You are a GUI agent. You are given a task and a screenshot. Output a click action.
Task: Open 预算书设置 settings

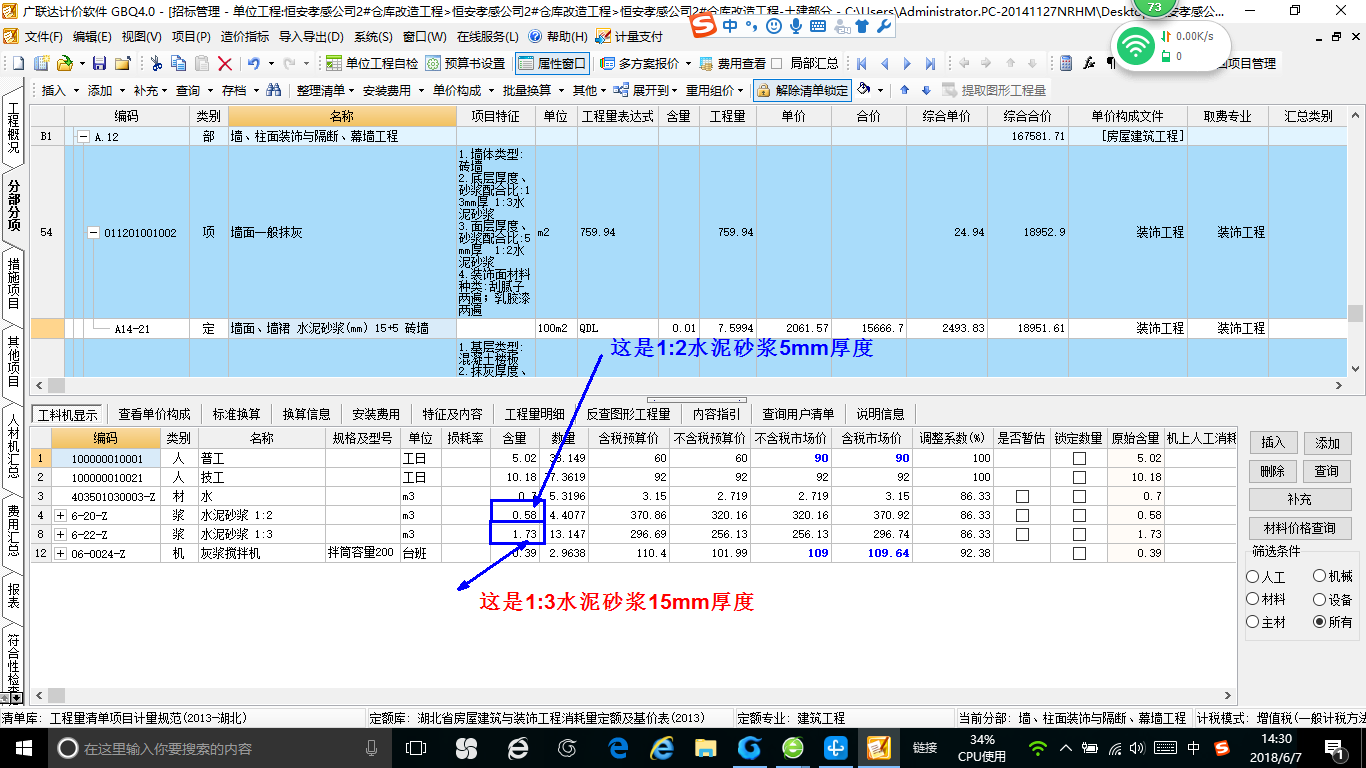pyautogui.click(x=466, y=64)
